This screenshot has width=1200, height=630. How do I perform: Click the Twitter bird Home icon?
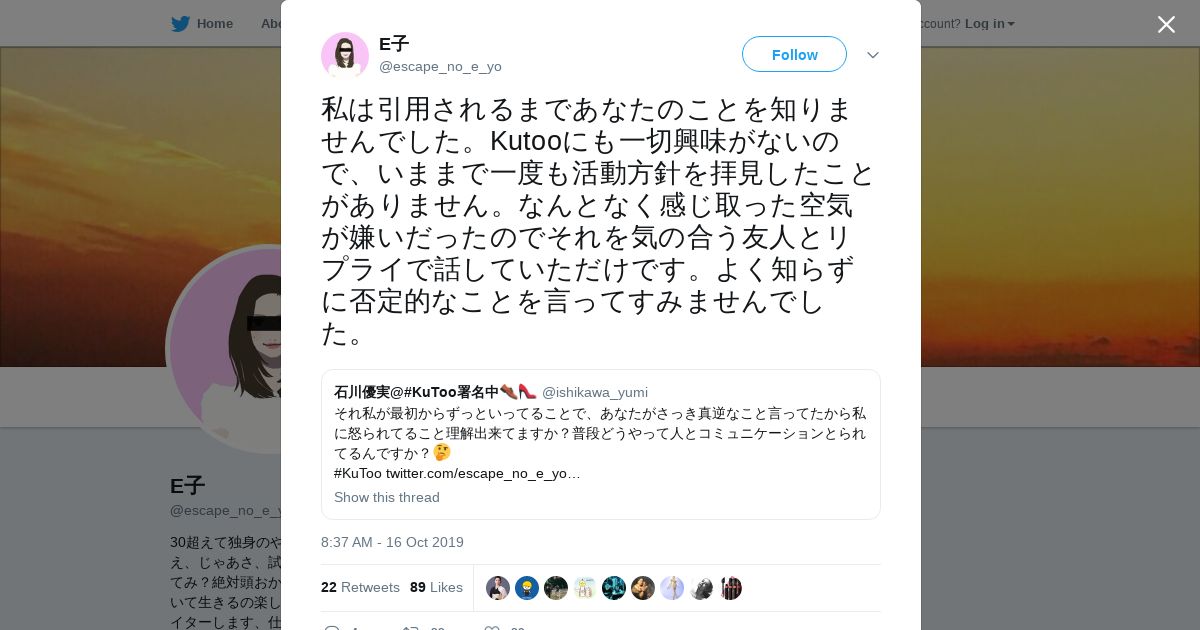[x=180, y=23]
